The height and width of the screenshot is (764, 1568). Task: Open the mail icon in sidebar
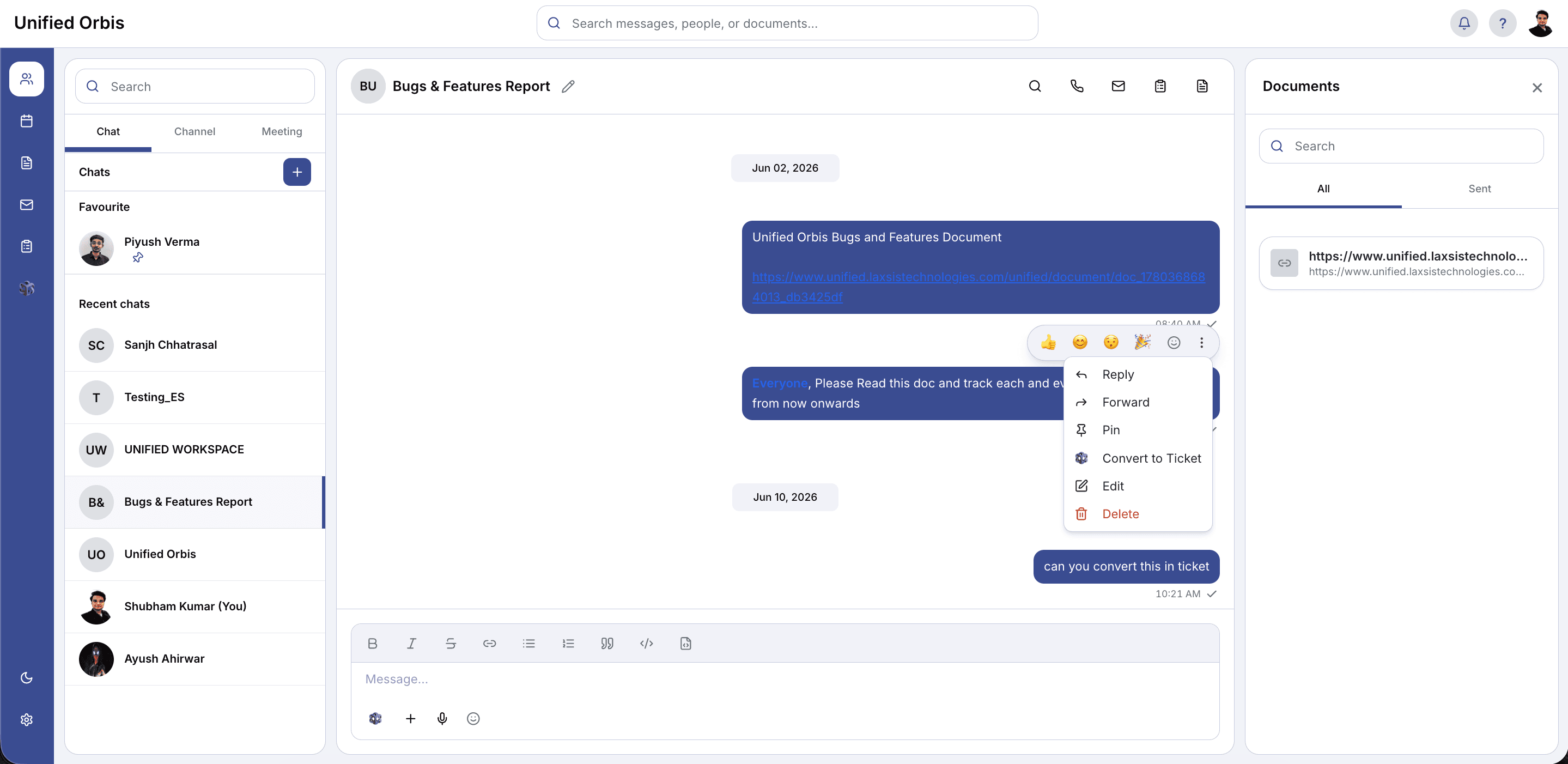[x=27, y=204]
